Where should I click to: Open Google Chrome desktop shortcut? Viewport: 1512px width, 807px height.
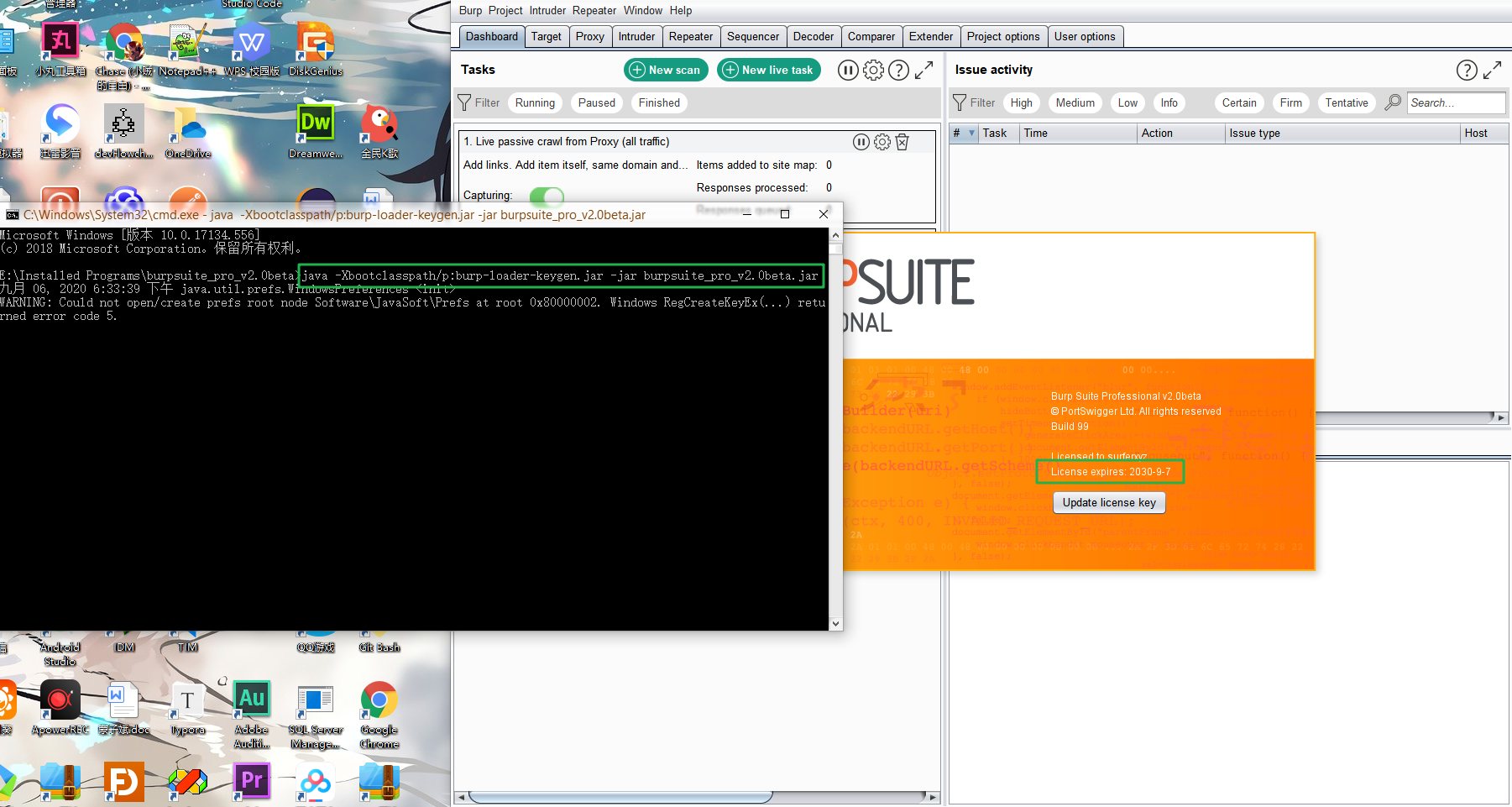(379, 714)
